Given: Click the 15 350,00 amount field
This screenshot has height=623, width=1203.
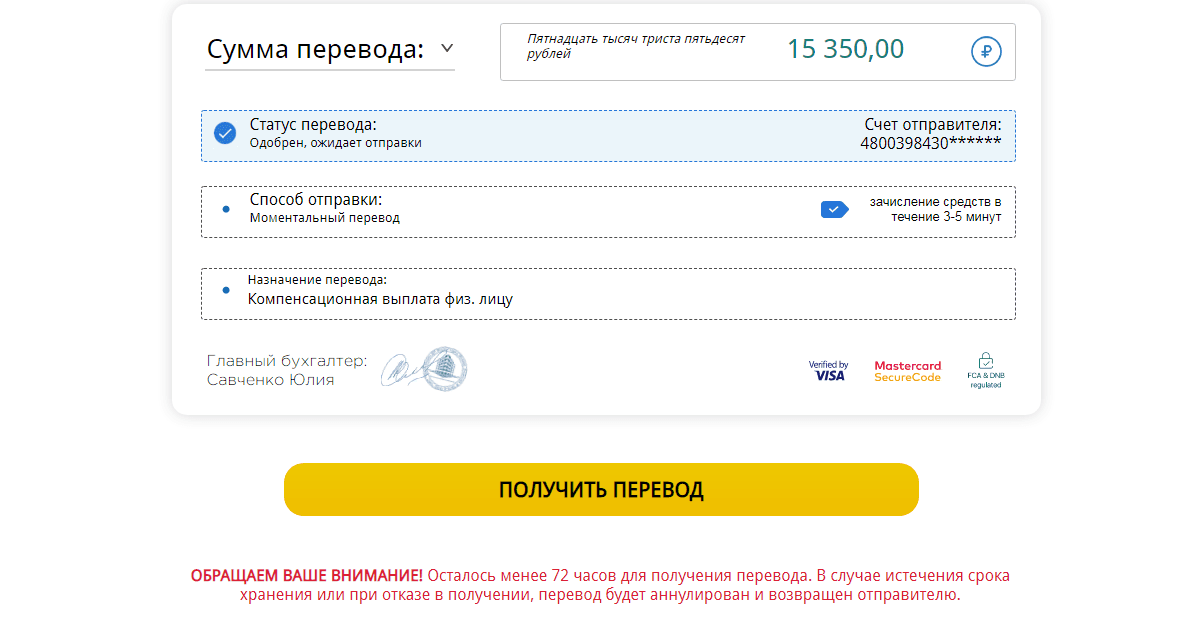Looking at the screenshot, I should click(845, 49).
